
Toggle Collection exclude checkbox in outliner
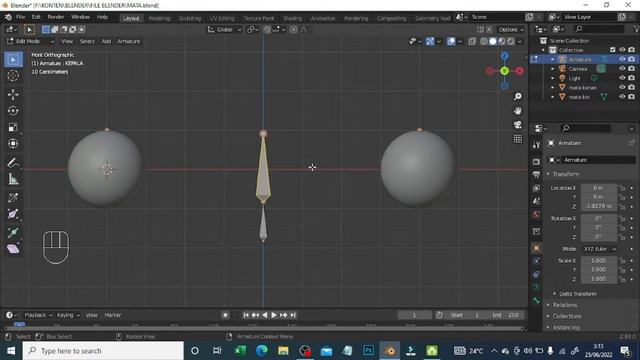[x=613, y=50]
